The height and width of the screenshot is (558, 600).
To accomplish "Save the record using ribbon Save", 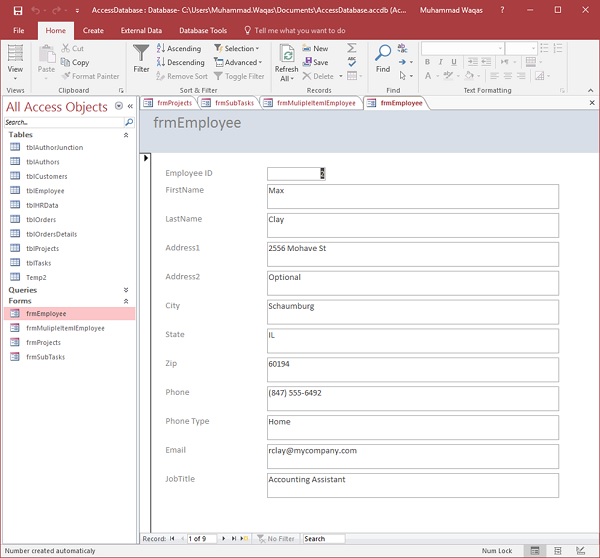I will [x=315, y=62].
